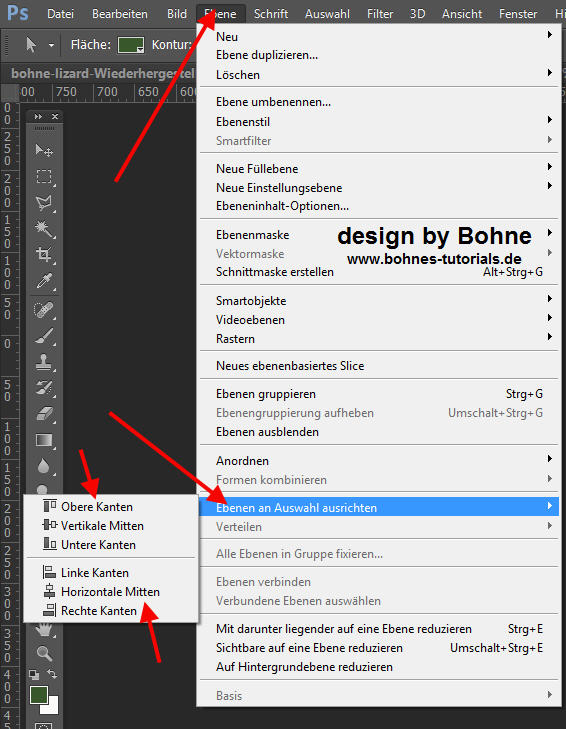
Task: Select the Crop tool
Action: [x=44, y=255]
